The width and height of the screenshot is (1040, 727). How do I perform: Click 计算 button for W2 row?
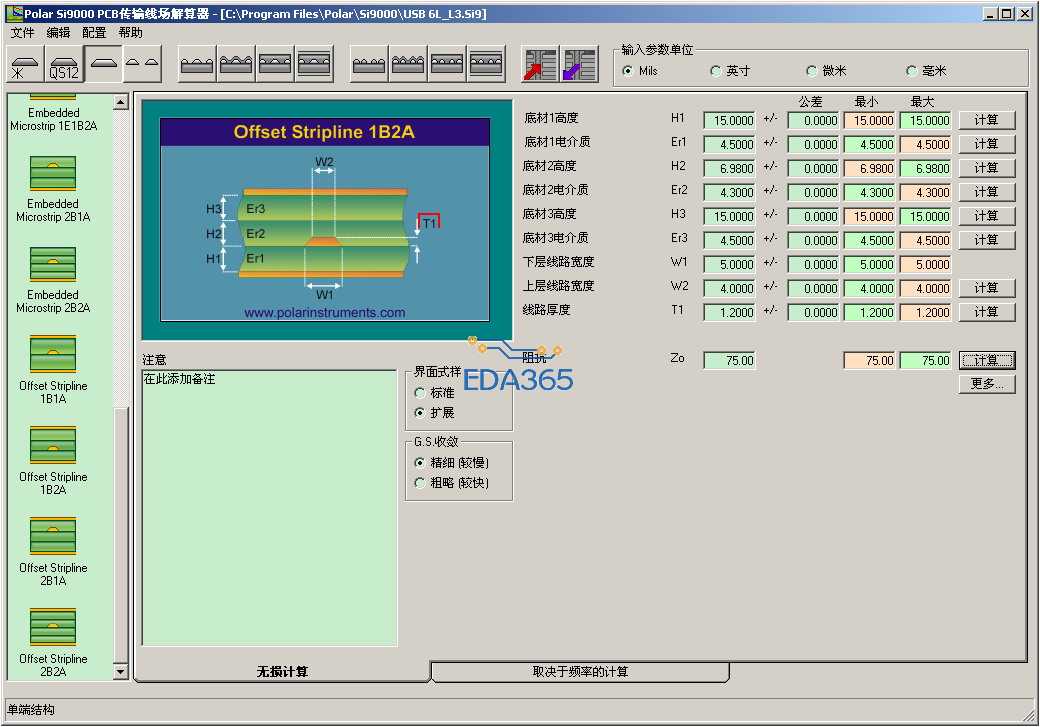coord(986,288)
